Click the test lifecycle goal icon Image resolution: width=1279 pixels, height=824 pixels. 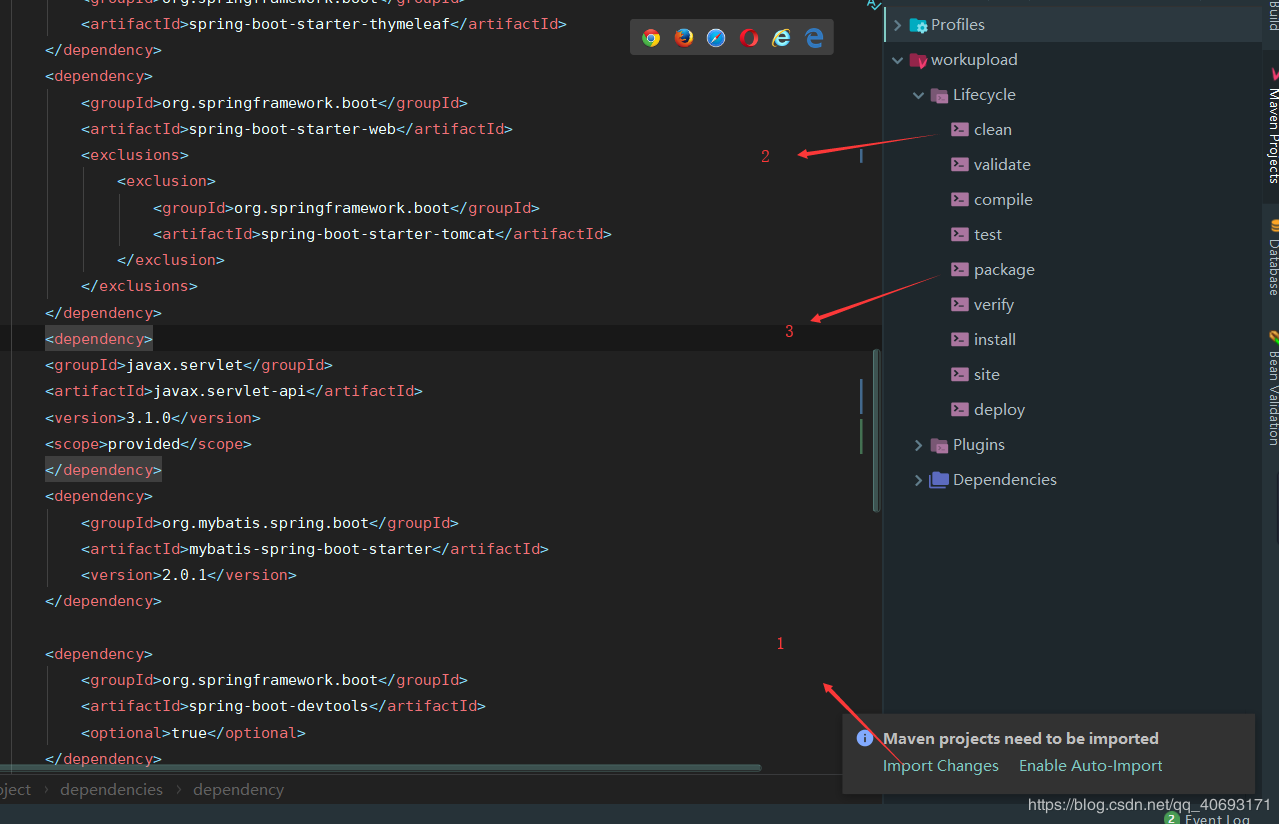point(959,234)
